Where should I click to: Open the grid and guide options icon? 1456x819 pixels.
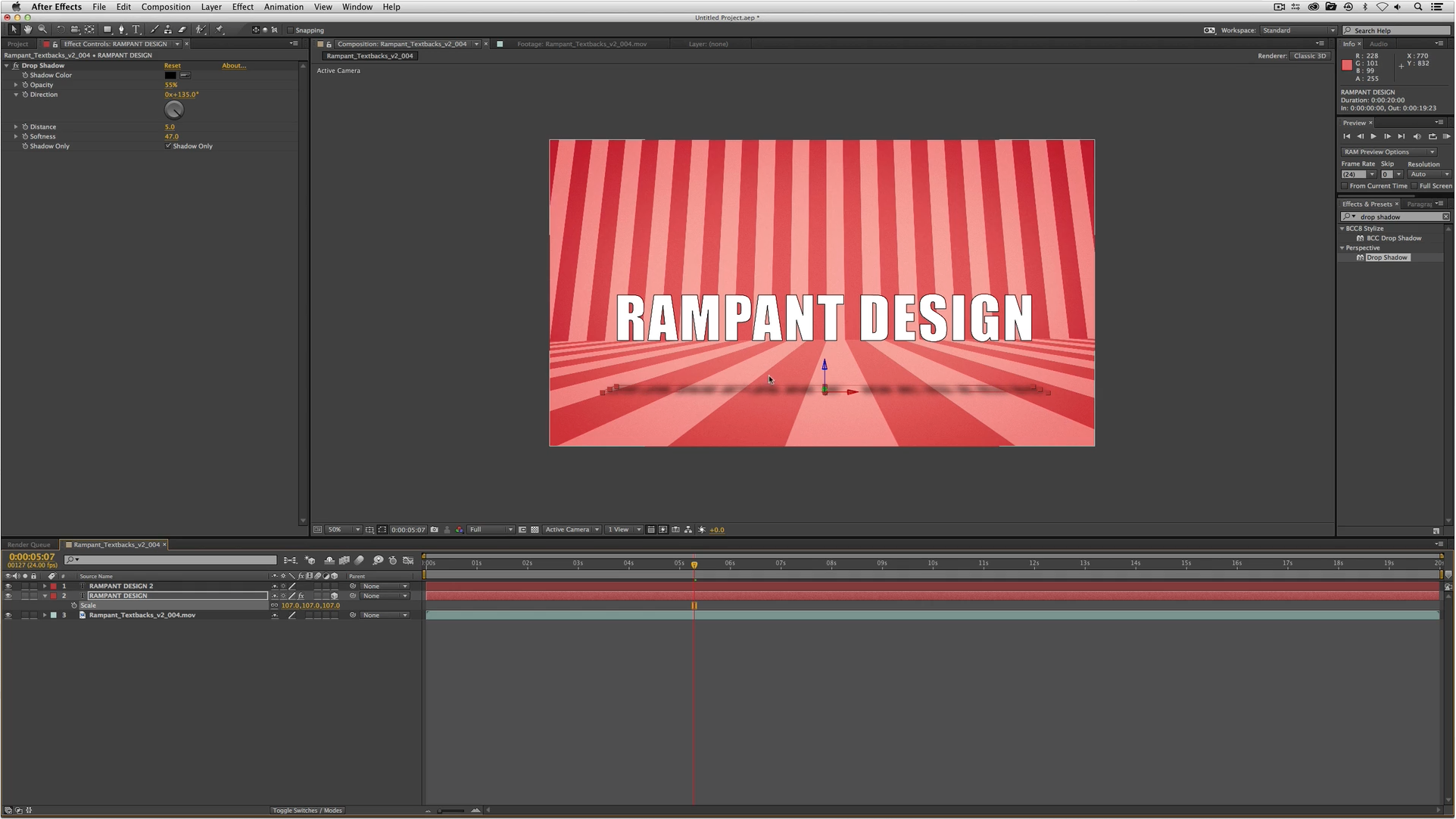(x=369, y=530)
